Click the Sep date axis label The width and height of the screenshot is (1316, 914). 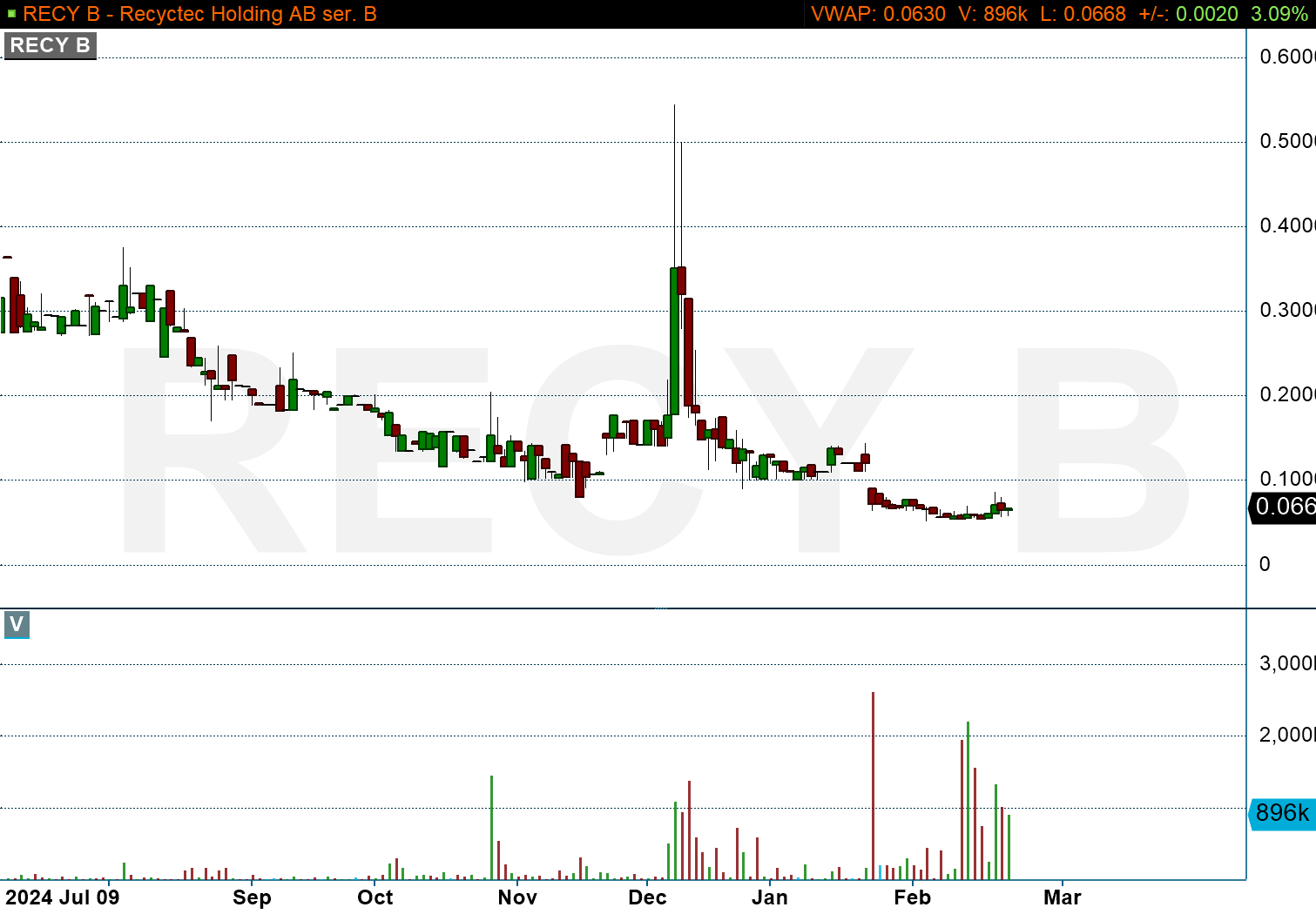click(252, 897)
